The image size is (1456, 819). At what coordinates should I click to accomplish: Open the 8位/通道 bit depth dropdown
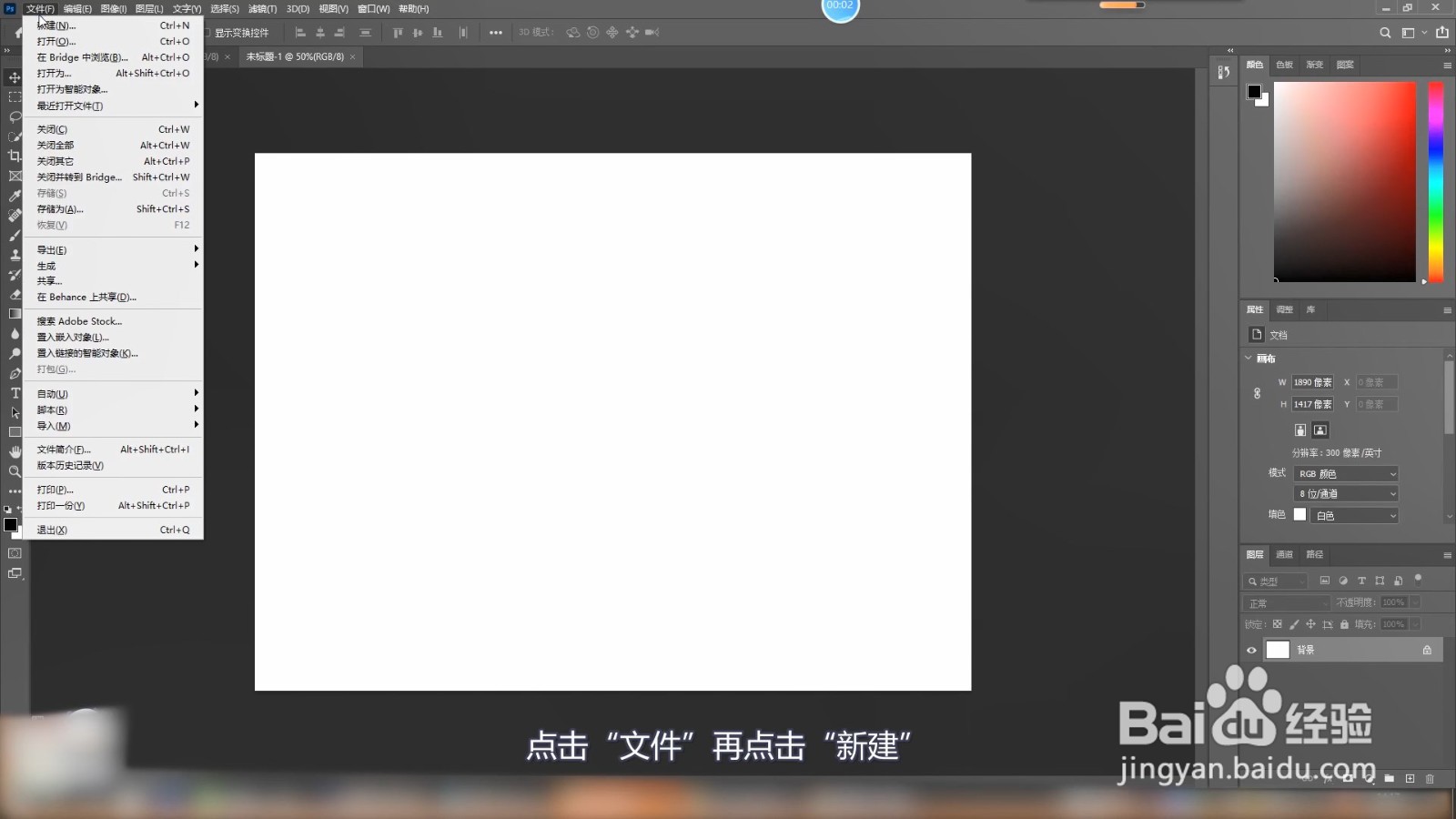point(1346,493)
